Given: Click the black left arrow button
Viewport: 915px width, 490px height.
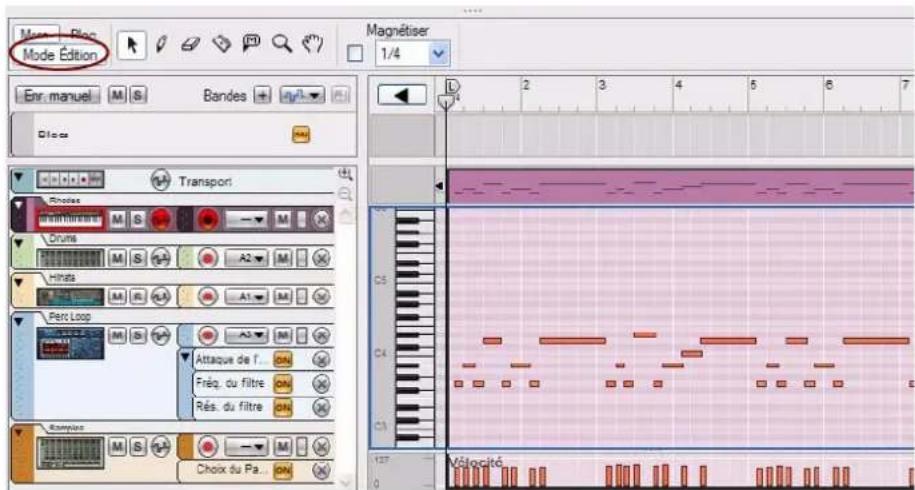Looking at the screenshot, I should pos(402,95).
